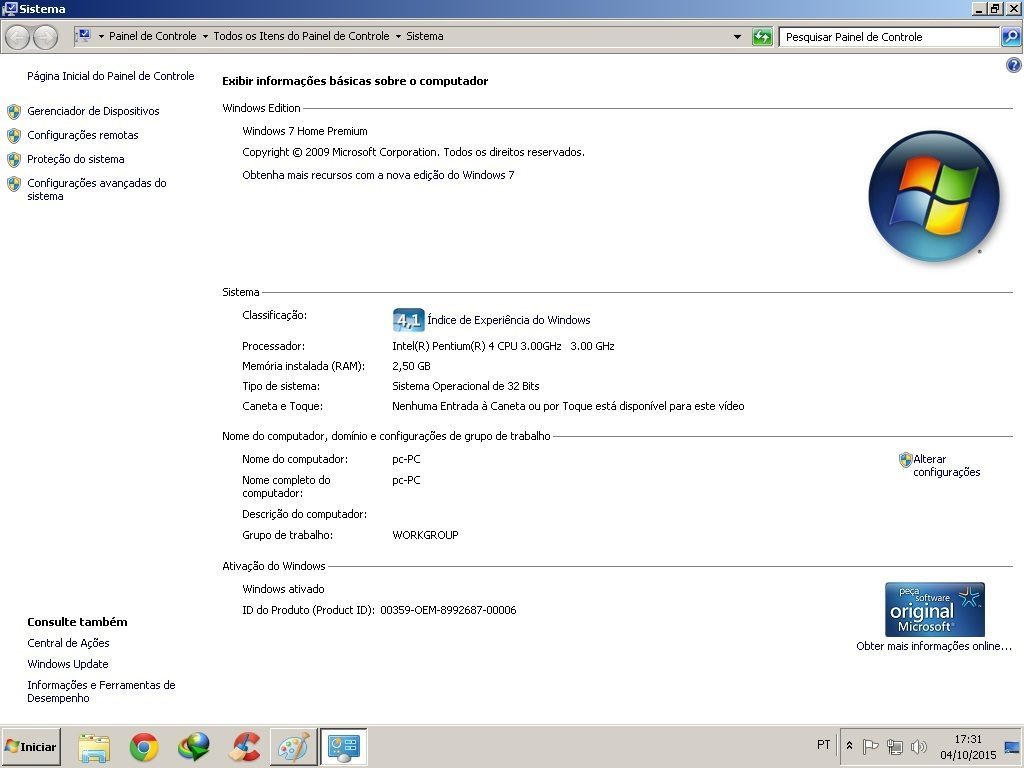Switch to Paint in the taskbar

point(294,746)
